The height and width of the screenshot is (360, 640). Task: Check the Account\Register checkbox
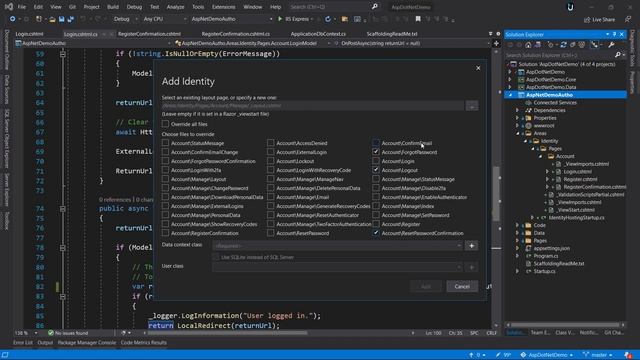pyautogui.click(x=376, y=224)
